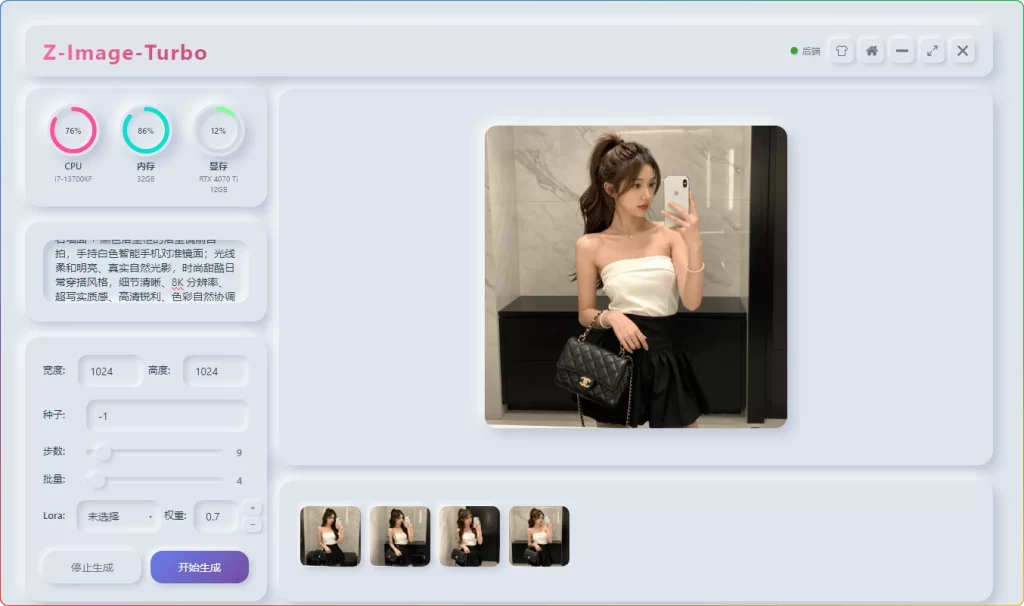Increase Lora weight with plus button
1024x606 pixels.
252,508
